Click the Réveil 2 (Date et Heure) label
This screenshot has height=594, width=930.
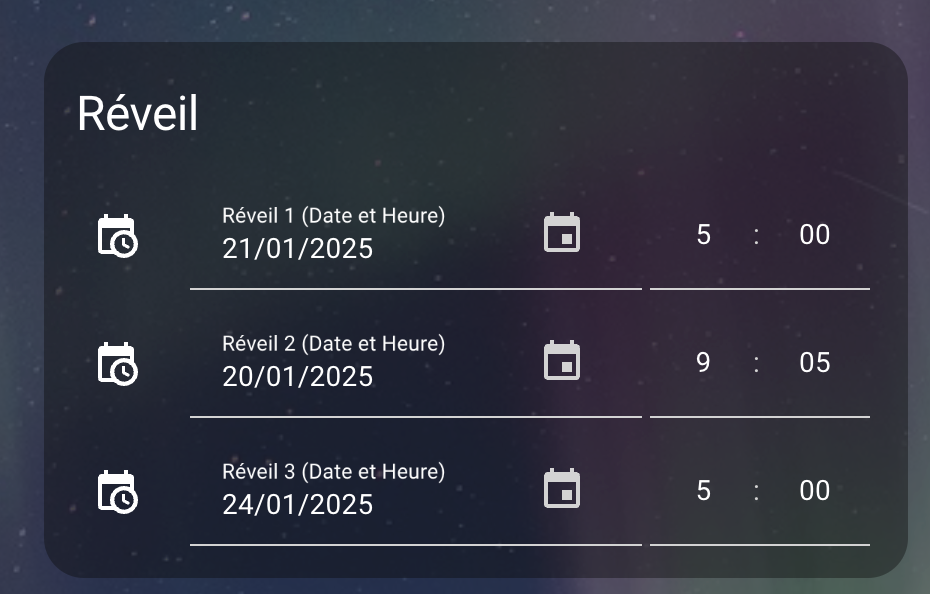click(x=333, y=344)
